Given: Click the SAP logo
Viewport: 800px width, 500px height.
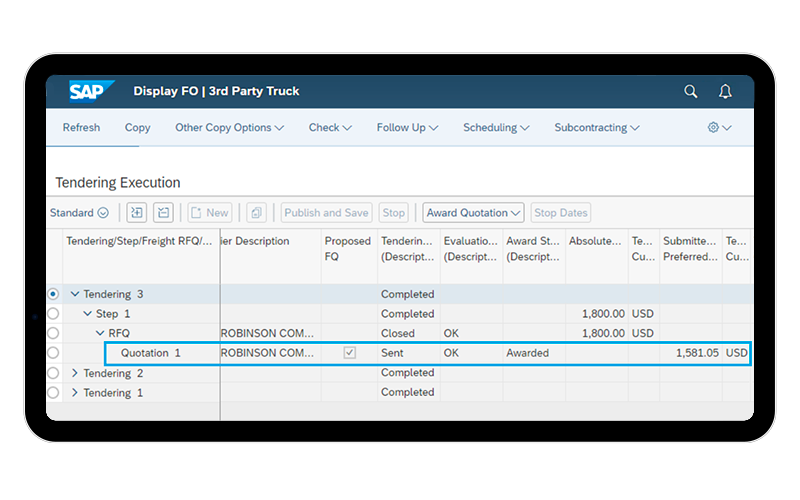Looking at the screenshot, I should tap(91, 91).
